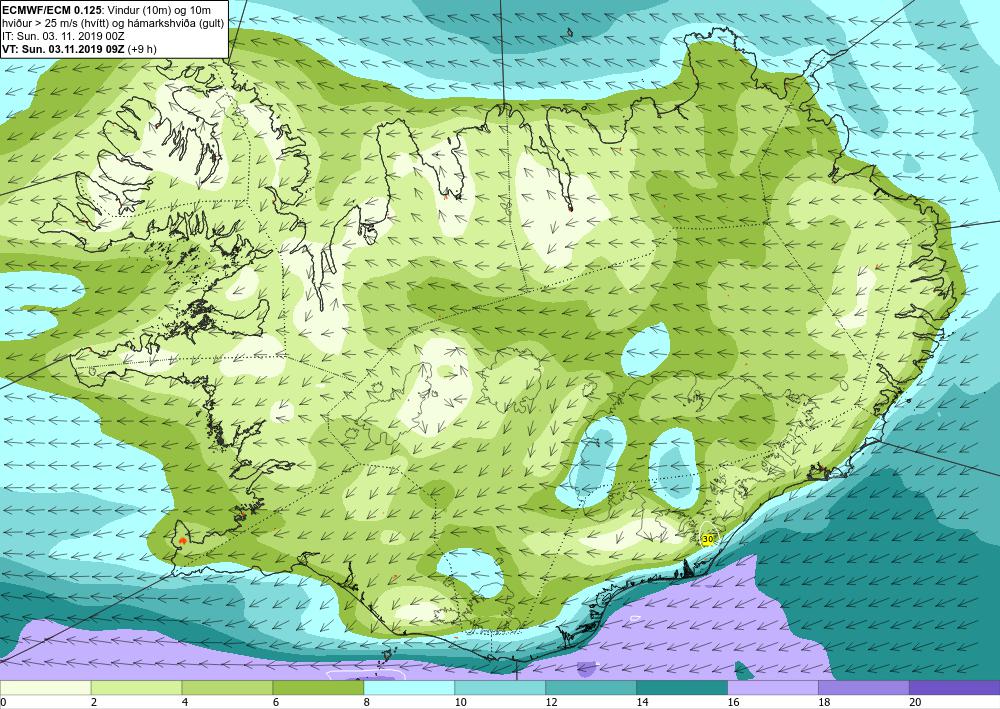Screen dimensions: 1000x709
Task: Click the light purple 16–18 m/s legend swatch
Action: 772,688
